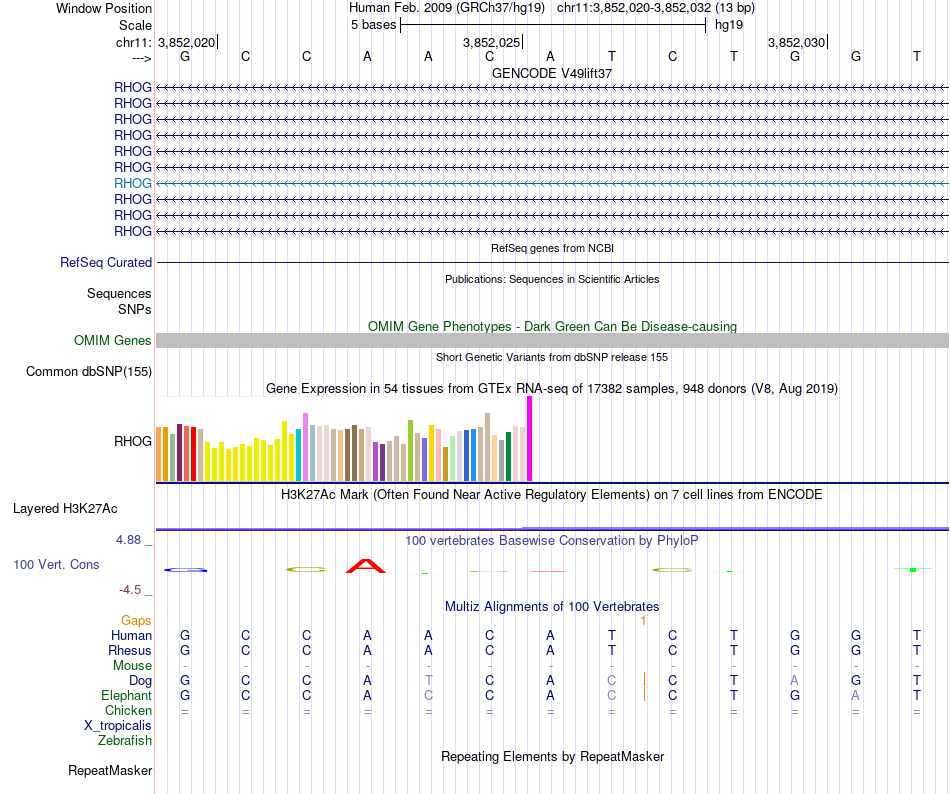Click the pale A mismatch in Dog row

click(x=794, y=680)
